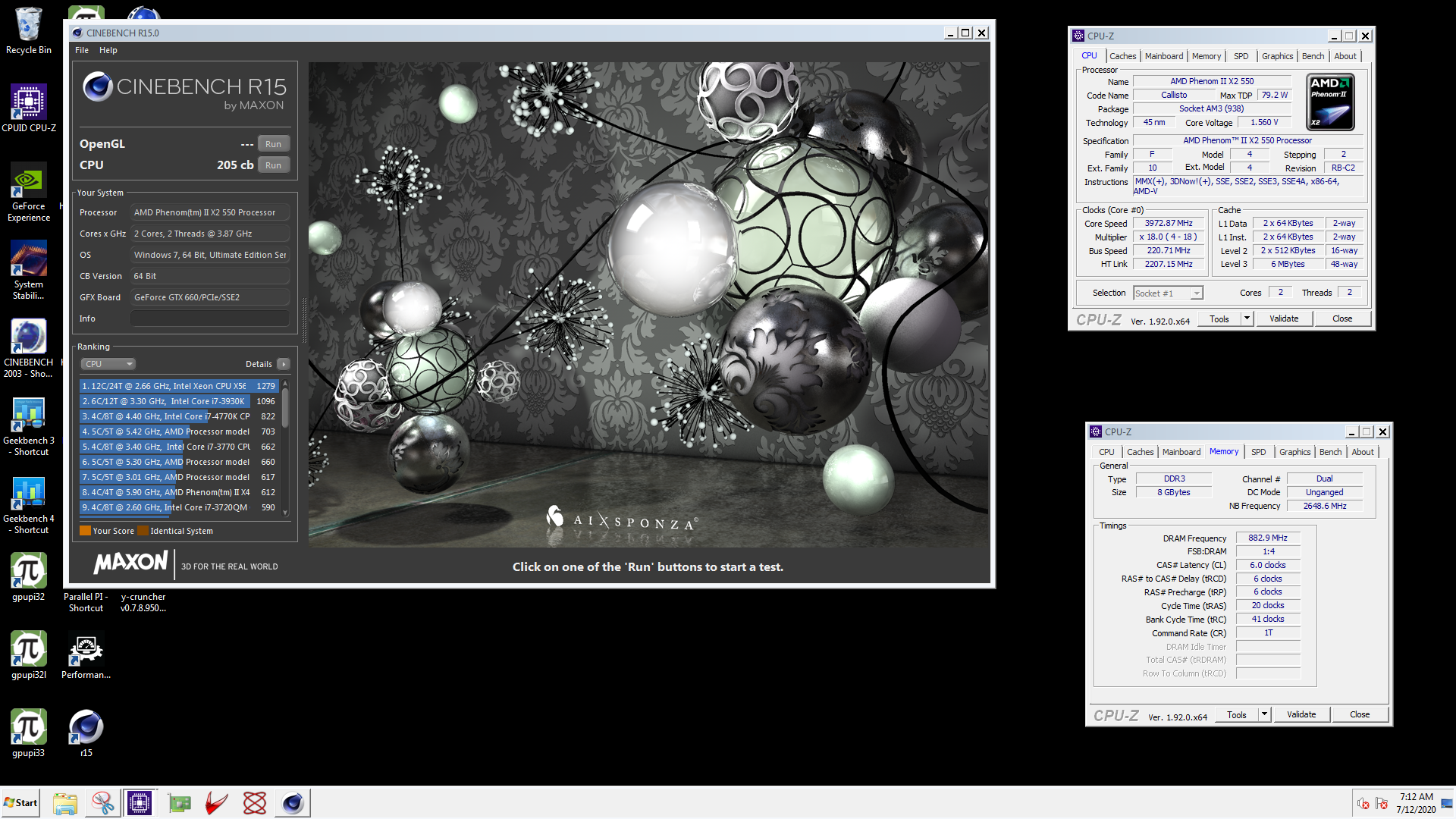This screenshot has width=1456, height=819.
Task: Click the Ranking list vertical scrollbar
Action: click(x=285, y=448)
